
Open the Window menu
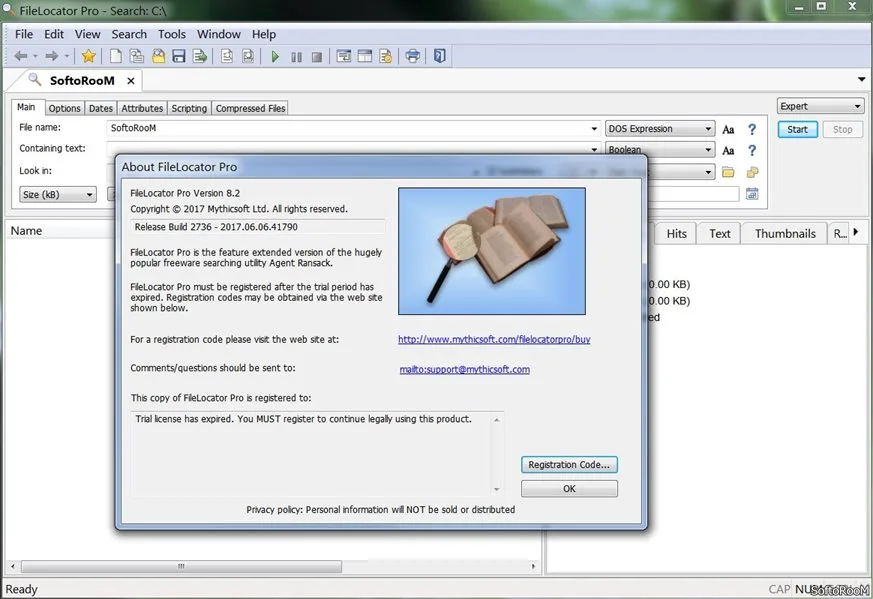(x=219, y=35)
